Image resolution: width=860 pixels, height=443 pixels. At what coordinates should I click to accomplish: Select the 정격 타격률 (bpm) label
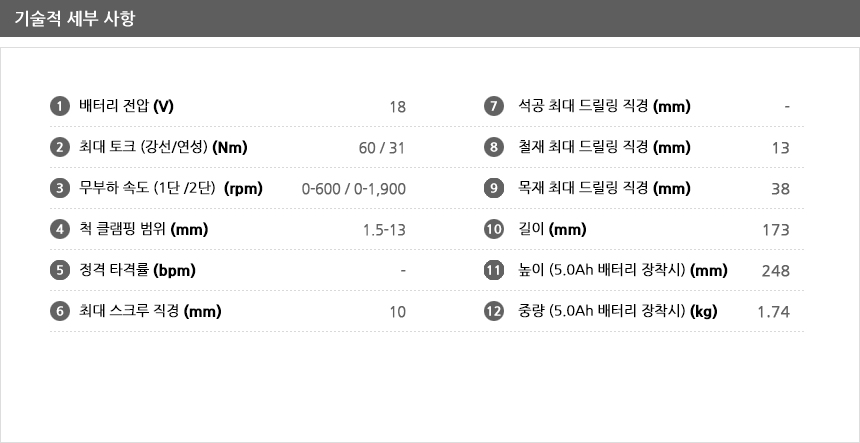[137, 270]
